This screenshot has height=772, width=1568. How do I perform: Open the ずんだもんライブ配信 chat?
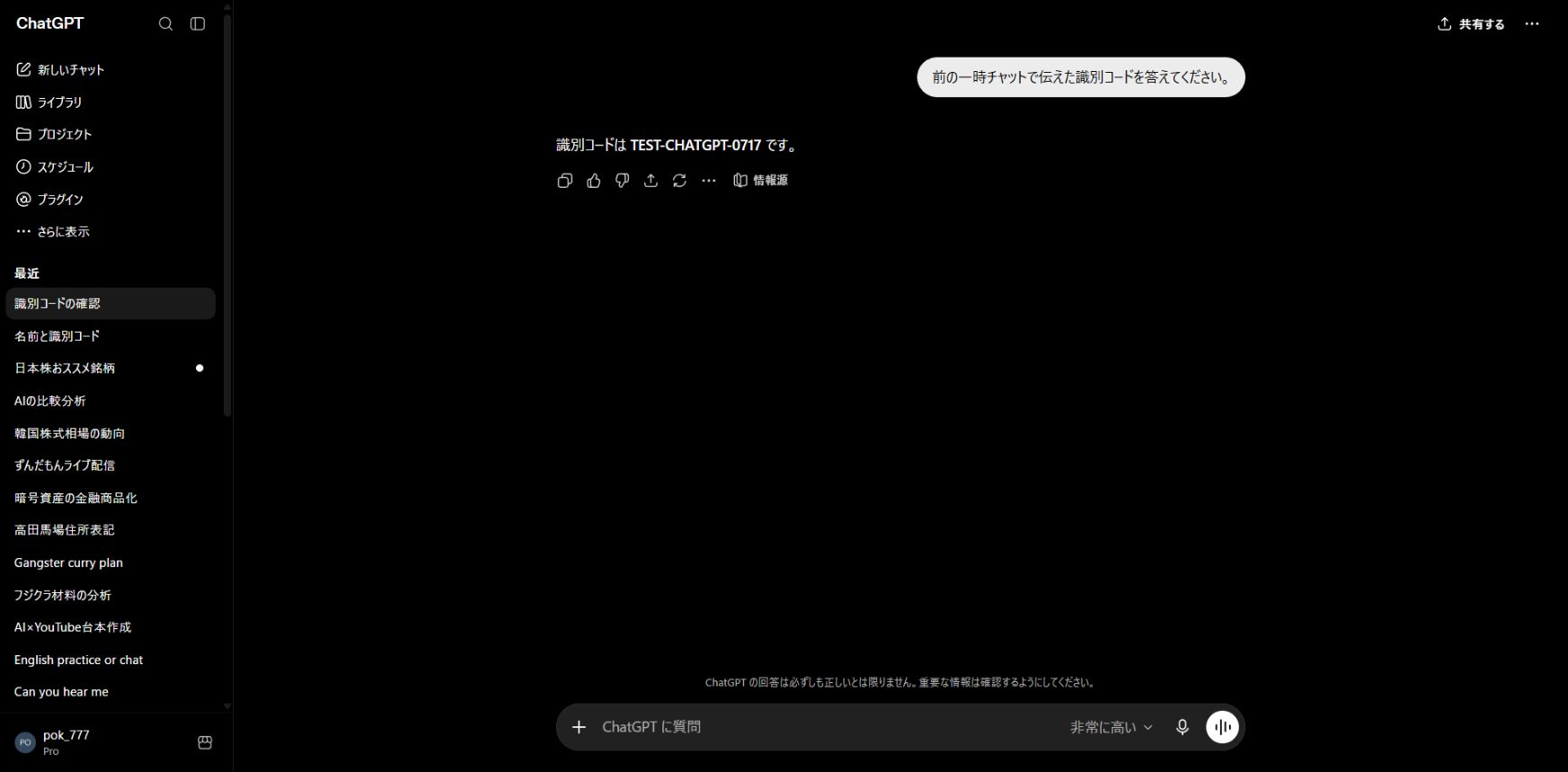(x=111, y=466)
